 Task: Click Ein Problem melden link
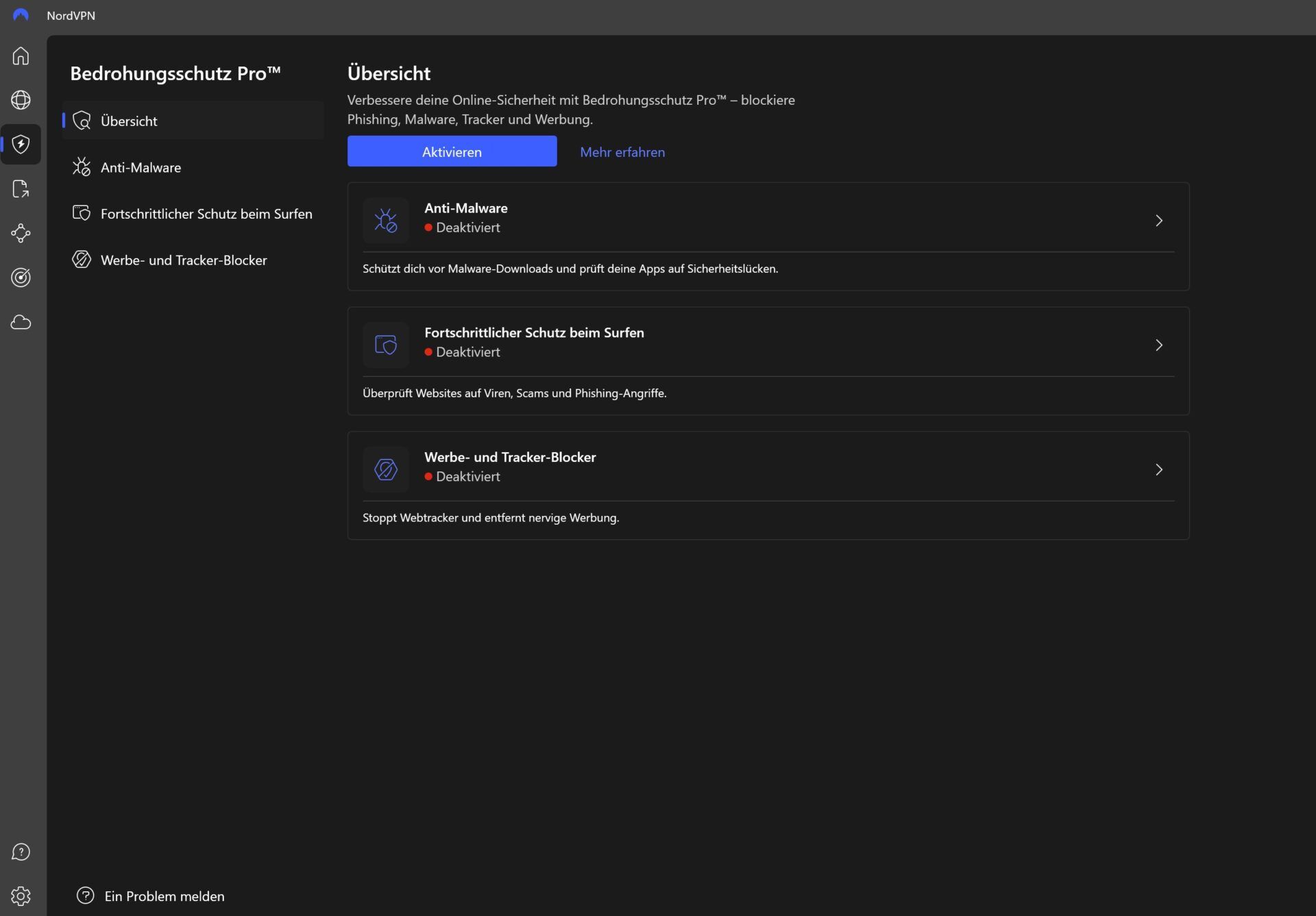pos(164,896)
